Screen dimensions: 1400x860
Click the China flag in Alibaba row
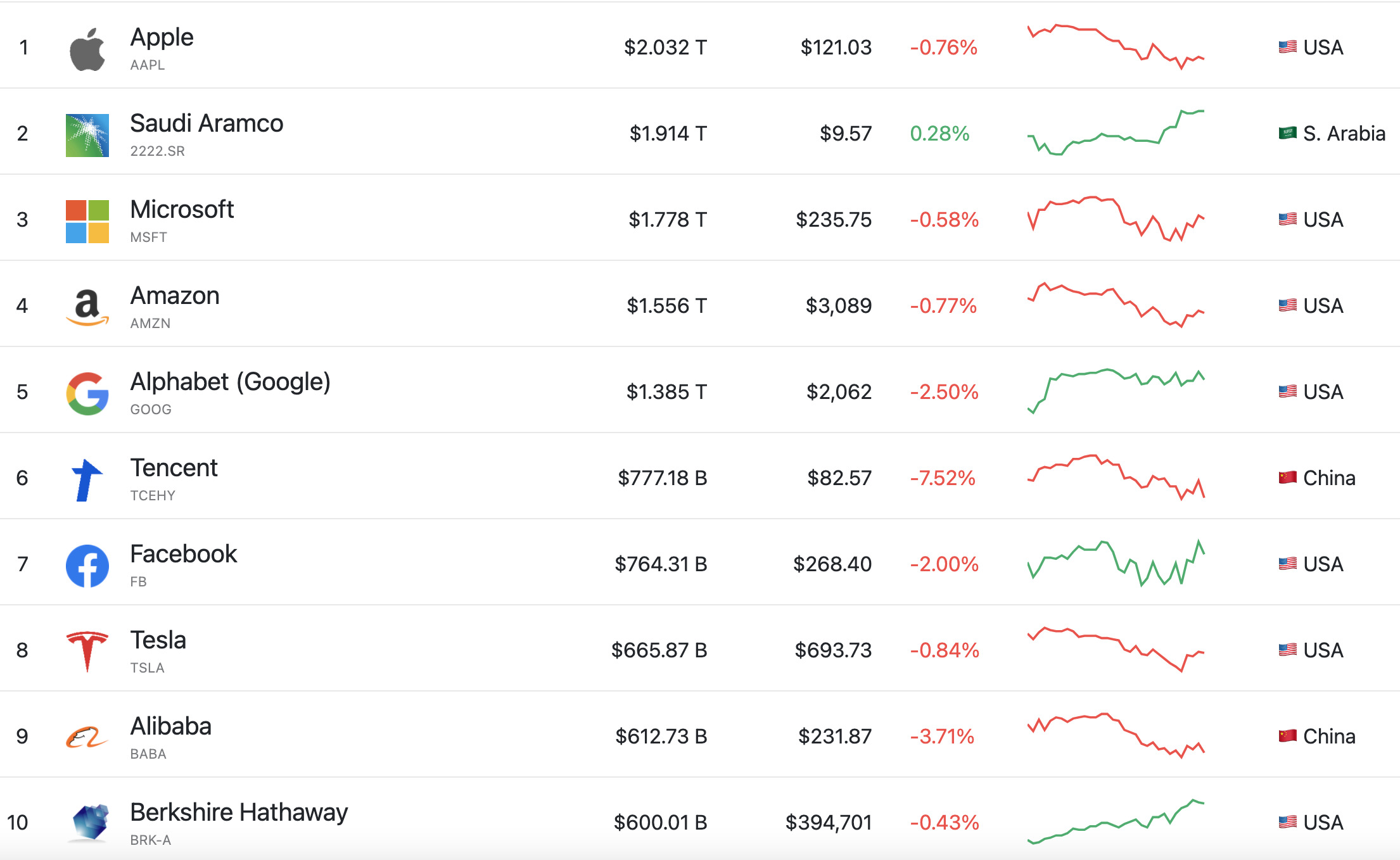1287,737
